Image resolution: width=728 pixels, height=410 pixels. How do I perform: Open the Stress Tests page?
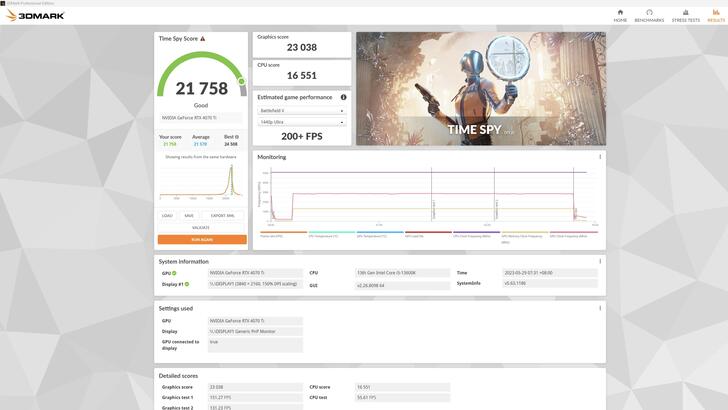point(685,15)
